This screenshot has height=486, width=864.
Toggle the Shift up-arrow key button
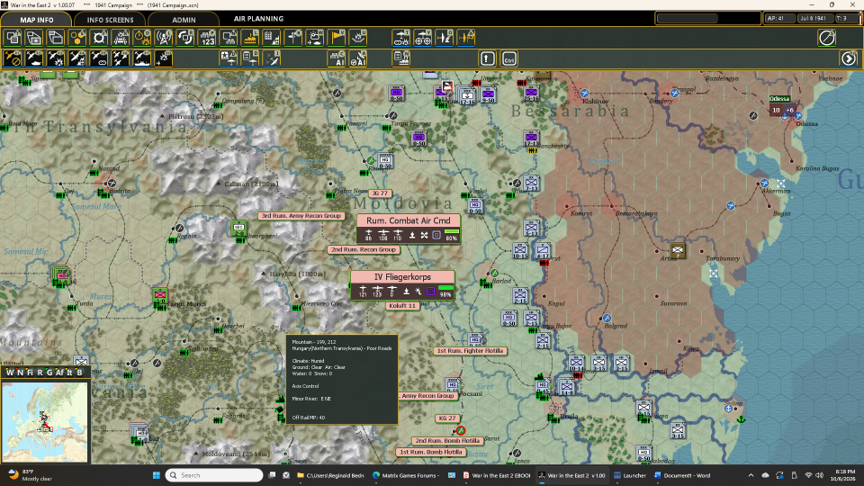[x=487, y=58]
